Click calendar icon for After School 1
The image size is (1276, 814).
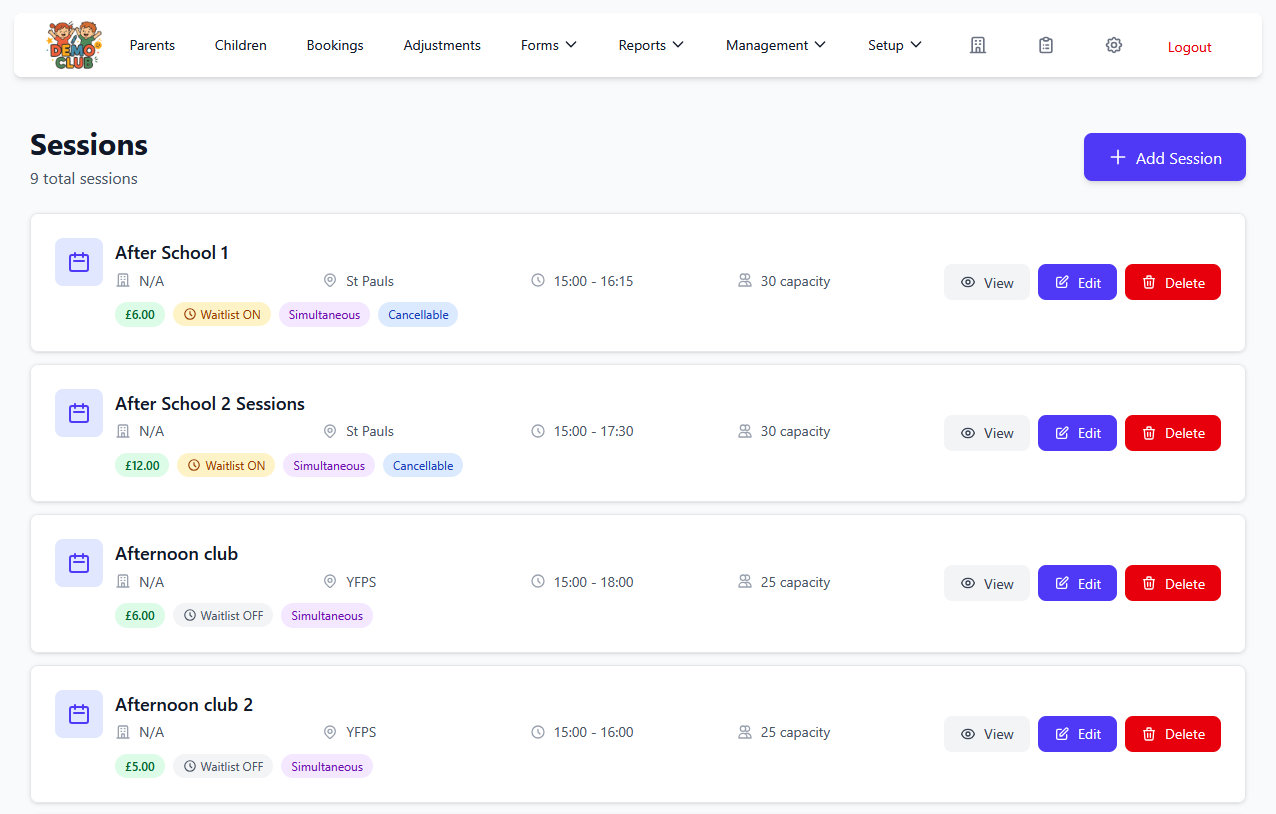(79, 262)
